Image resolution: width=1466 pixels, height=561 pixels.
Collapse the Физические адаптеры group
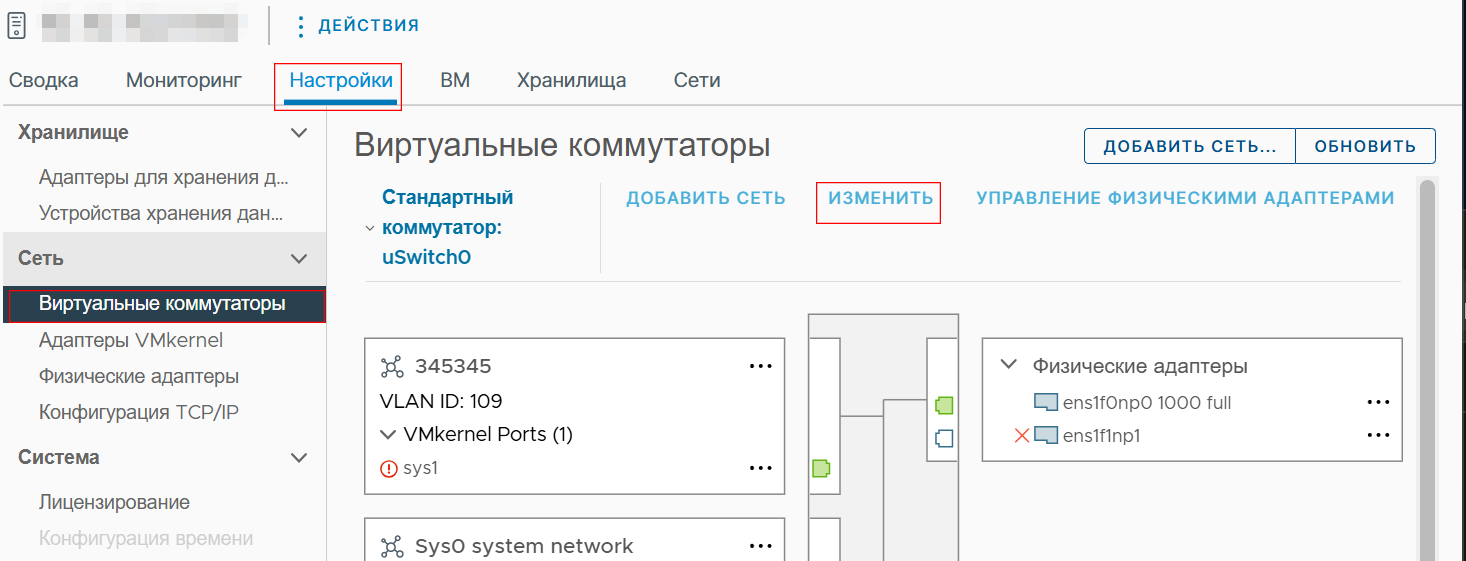[1008, 366]
